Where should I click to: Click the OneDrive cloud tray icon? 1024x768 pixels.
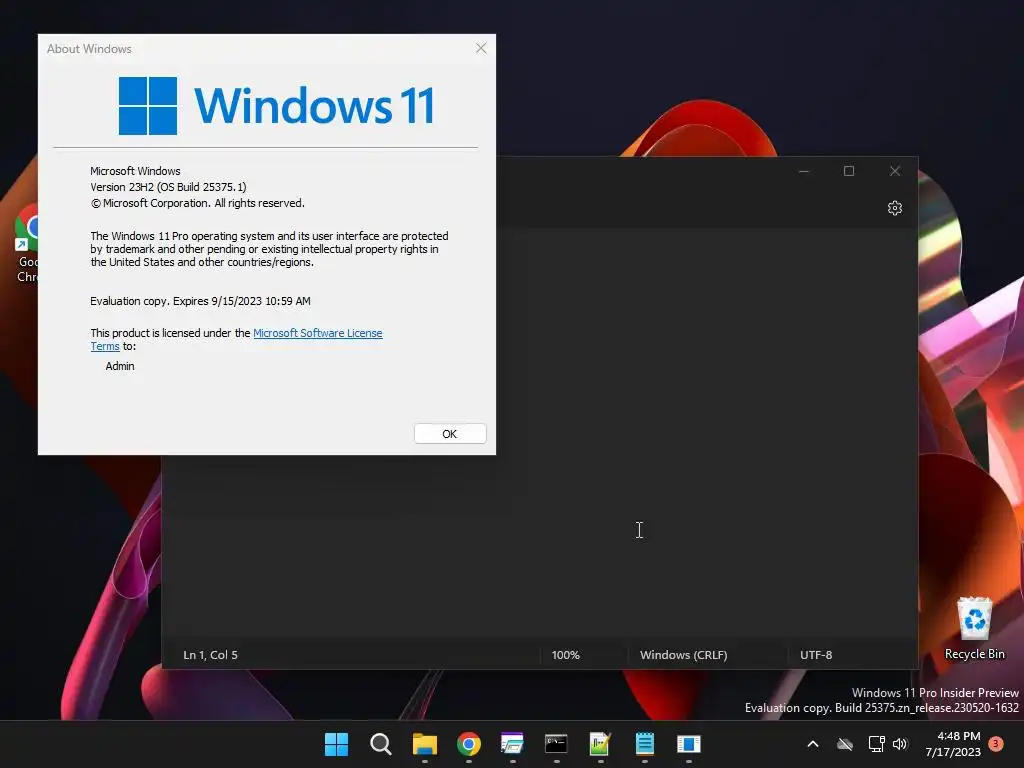[845, 744]
